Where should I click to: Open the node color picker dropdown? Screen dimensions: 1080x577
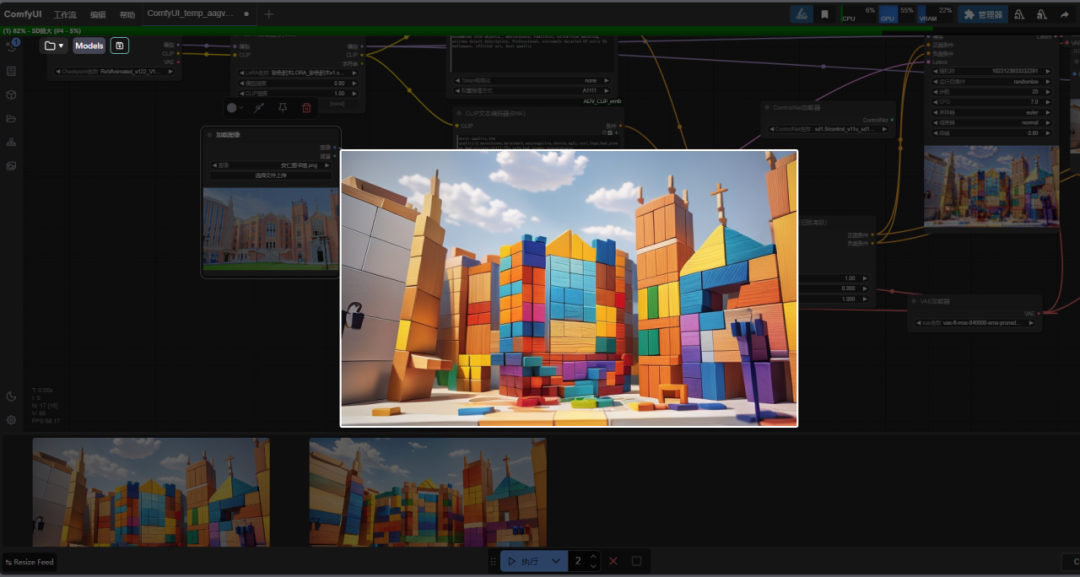234,108
